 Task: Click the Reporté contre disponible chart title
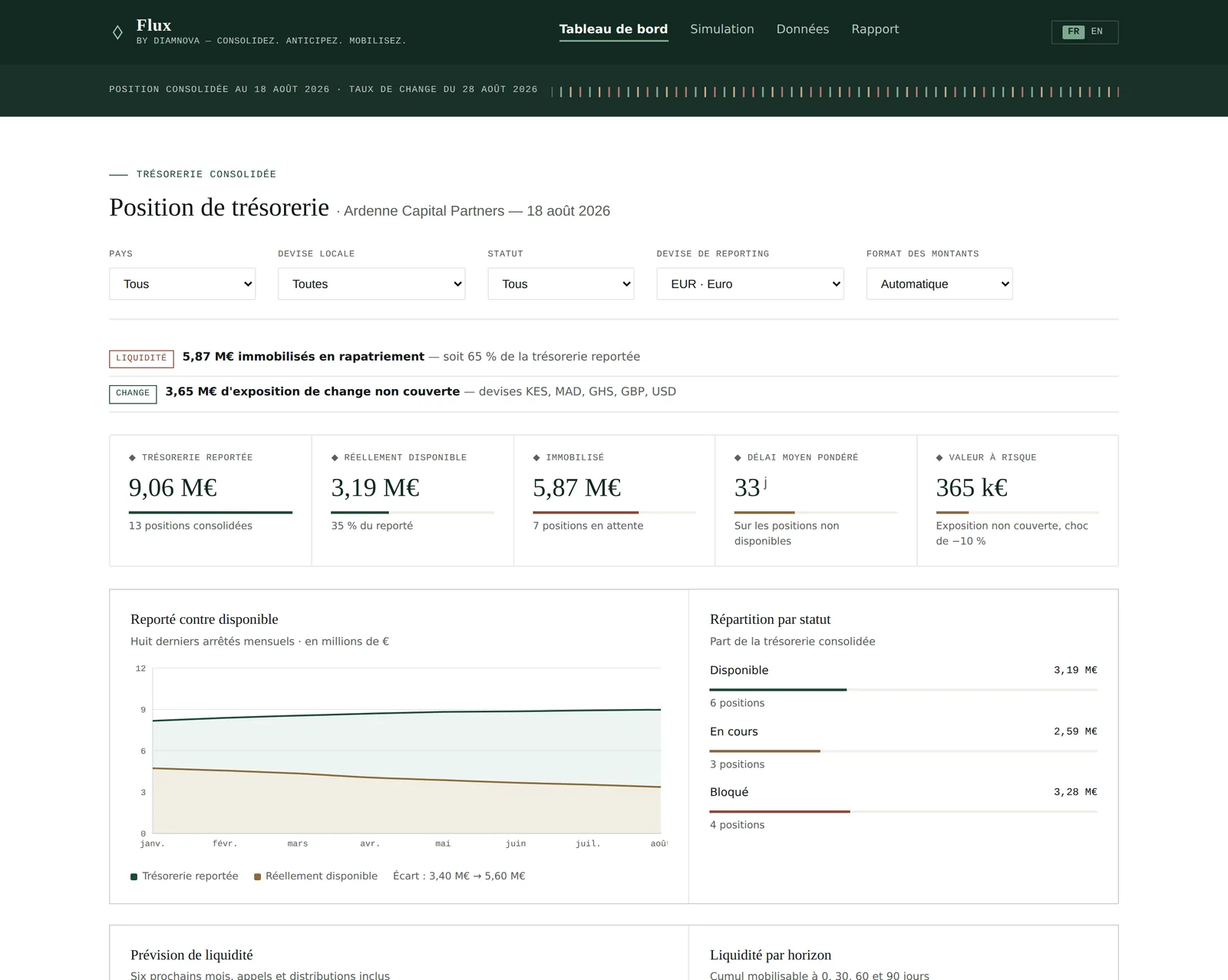[x=204, y=619]
